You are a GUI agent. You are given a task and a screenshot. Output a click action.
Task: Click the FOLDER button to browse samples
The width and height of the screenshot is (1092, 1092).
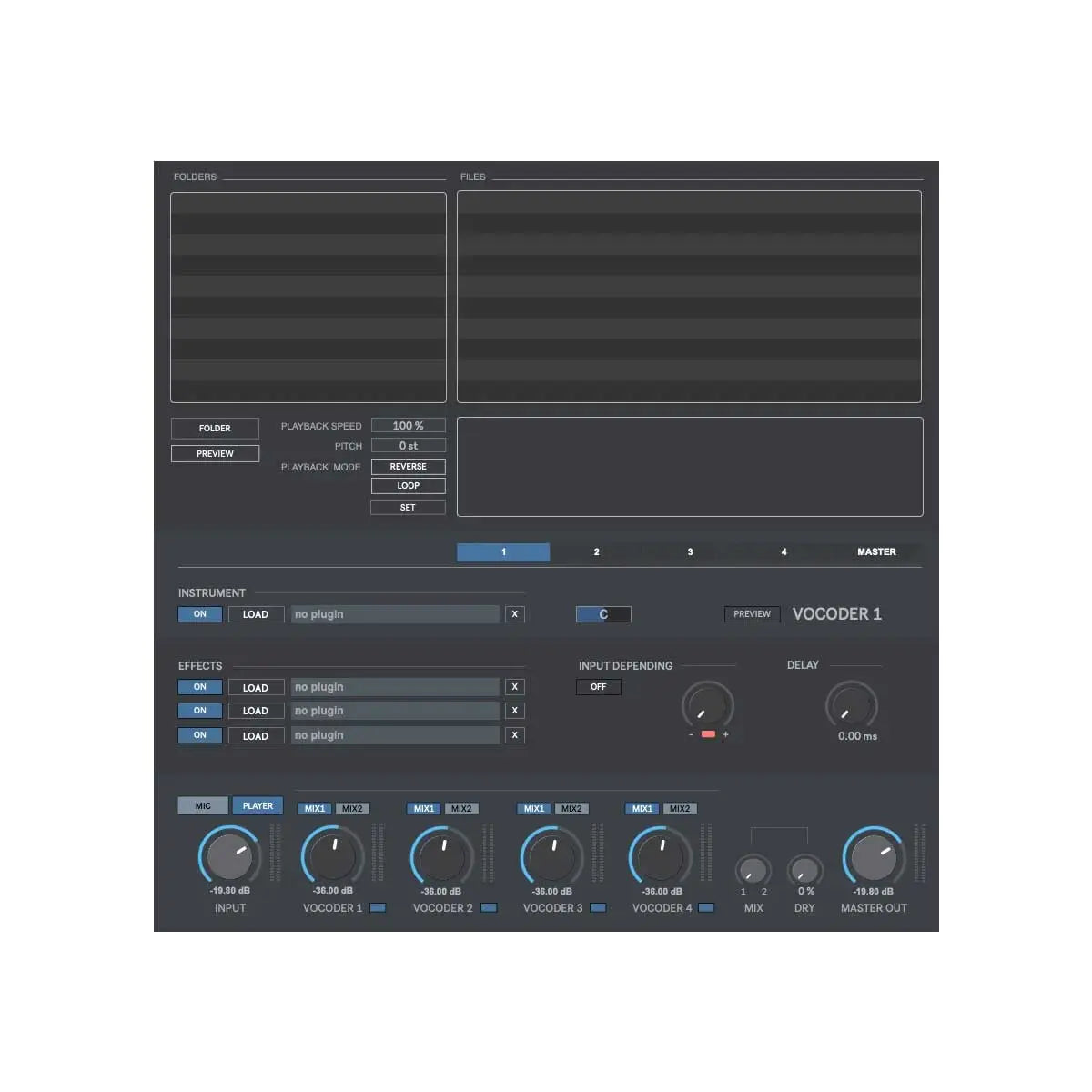click(215, 428)
